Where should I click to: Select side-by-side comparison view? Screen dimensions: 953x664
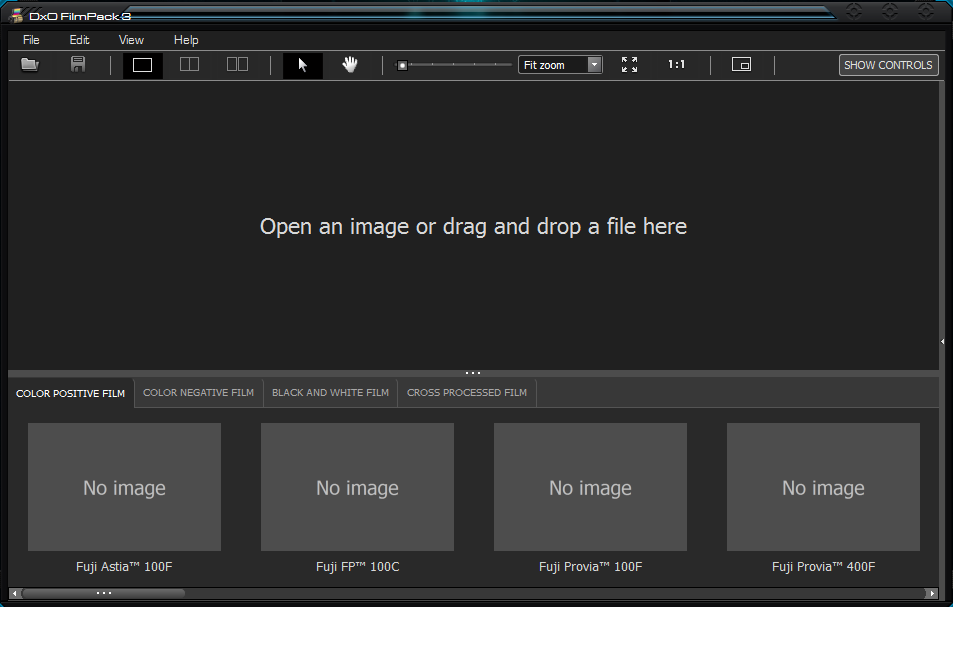[237, 64]
